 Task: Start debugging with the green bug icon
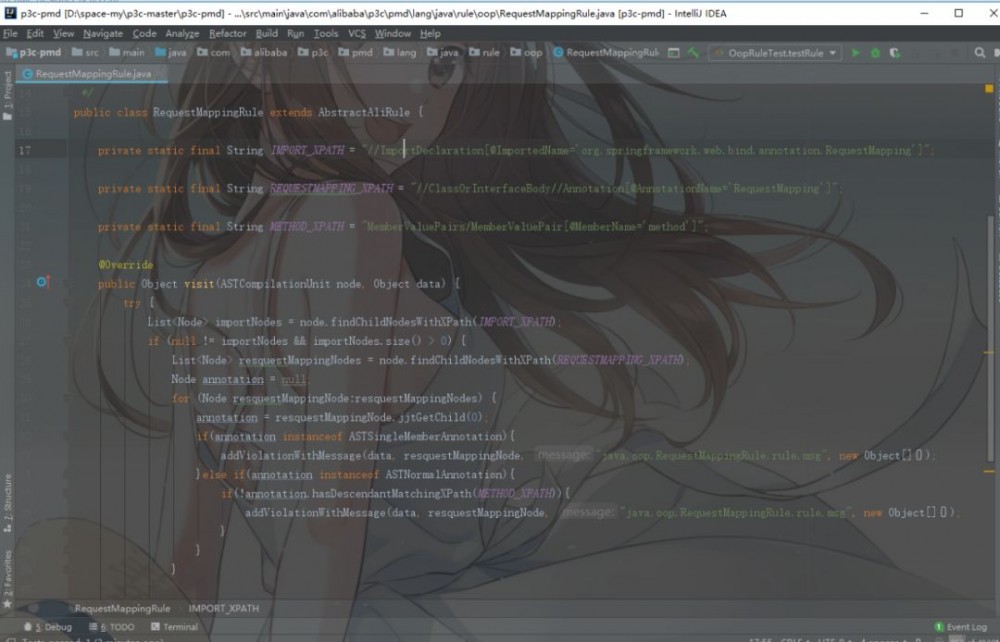coord(876,53)
